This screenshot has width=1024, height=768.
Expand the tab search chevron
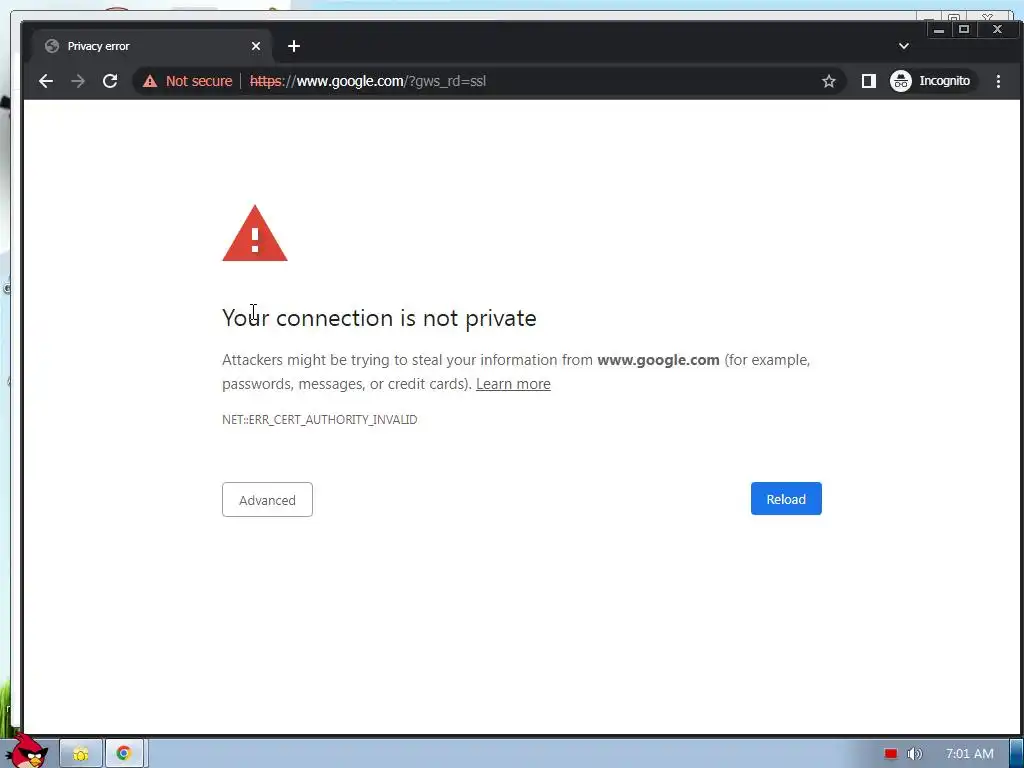click(904, 46)
